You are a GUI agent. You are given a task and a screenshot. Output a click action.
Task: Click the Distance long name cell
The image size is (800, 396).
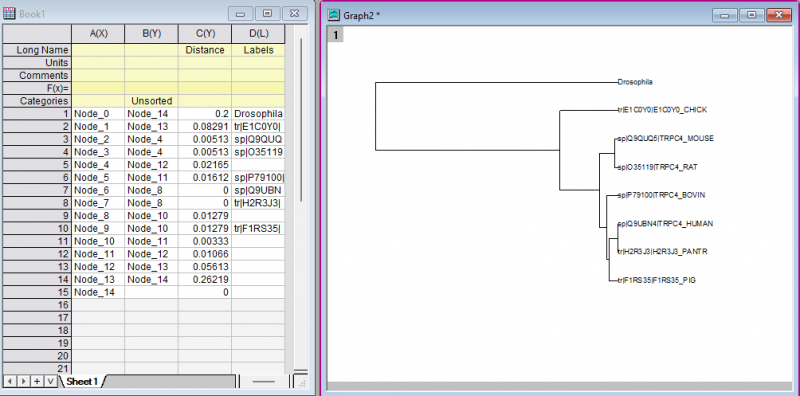205,50
